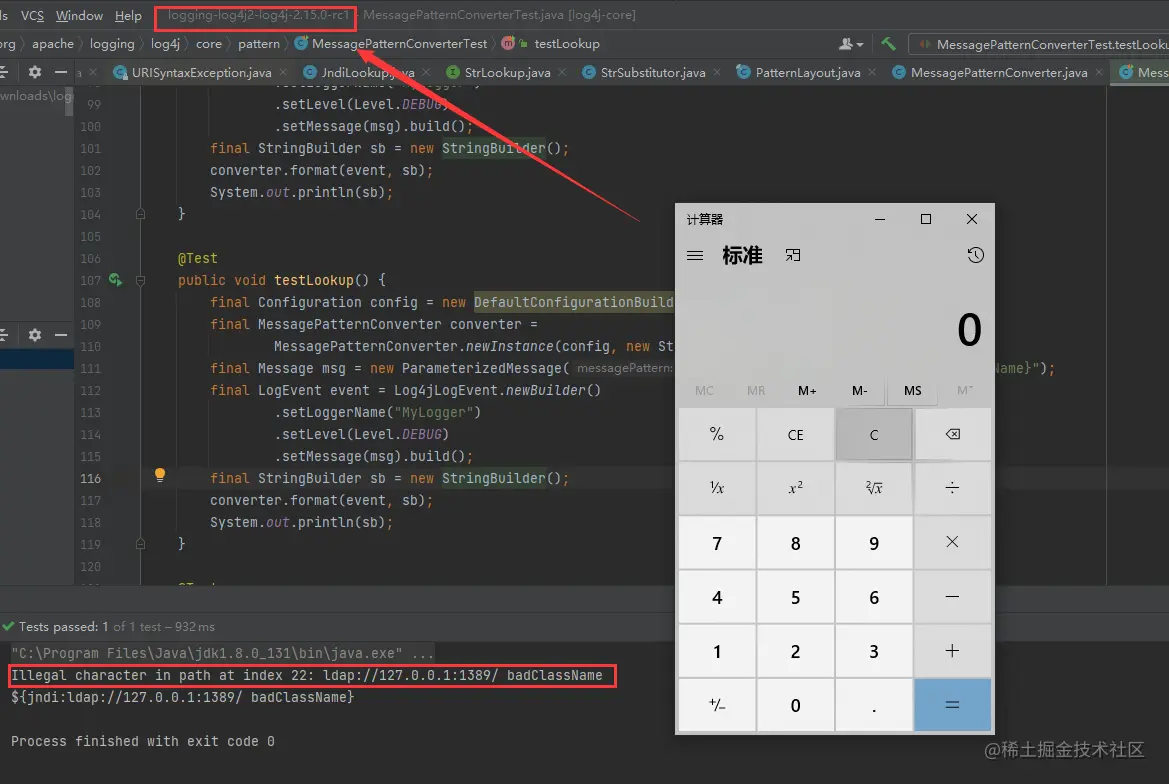Viewport: 1169px width, 784px height.
Task: Click the Calculator minus key
Action: [953, 597]
